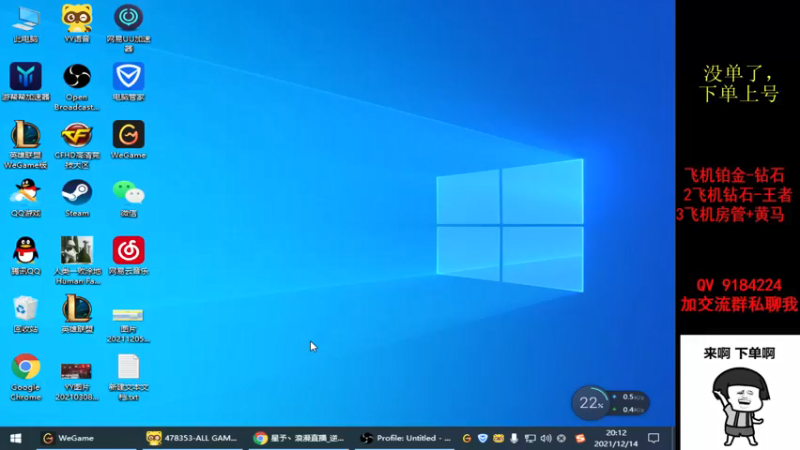The width and height of the screenshot is (800, 450).
Task: Open the network tray icon
Action: [530, 438]
